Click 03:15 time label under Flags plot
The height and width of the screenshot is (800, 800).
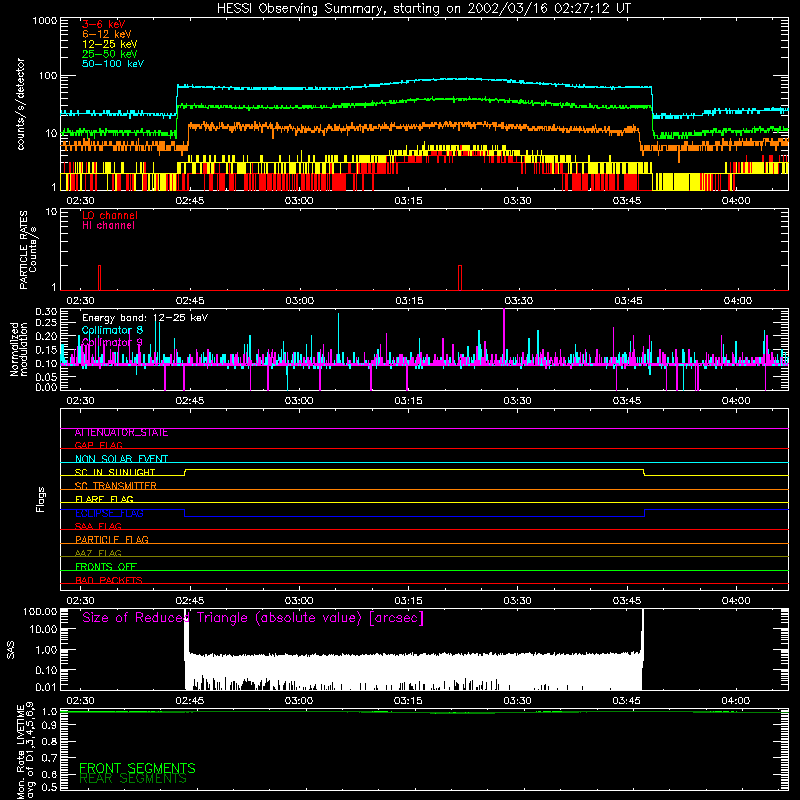pyautogui.click(x=408, y=601)
